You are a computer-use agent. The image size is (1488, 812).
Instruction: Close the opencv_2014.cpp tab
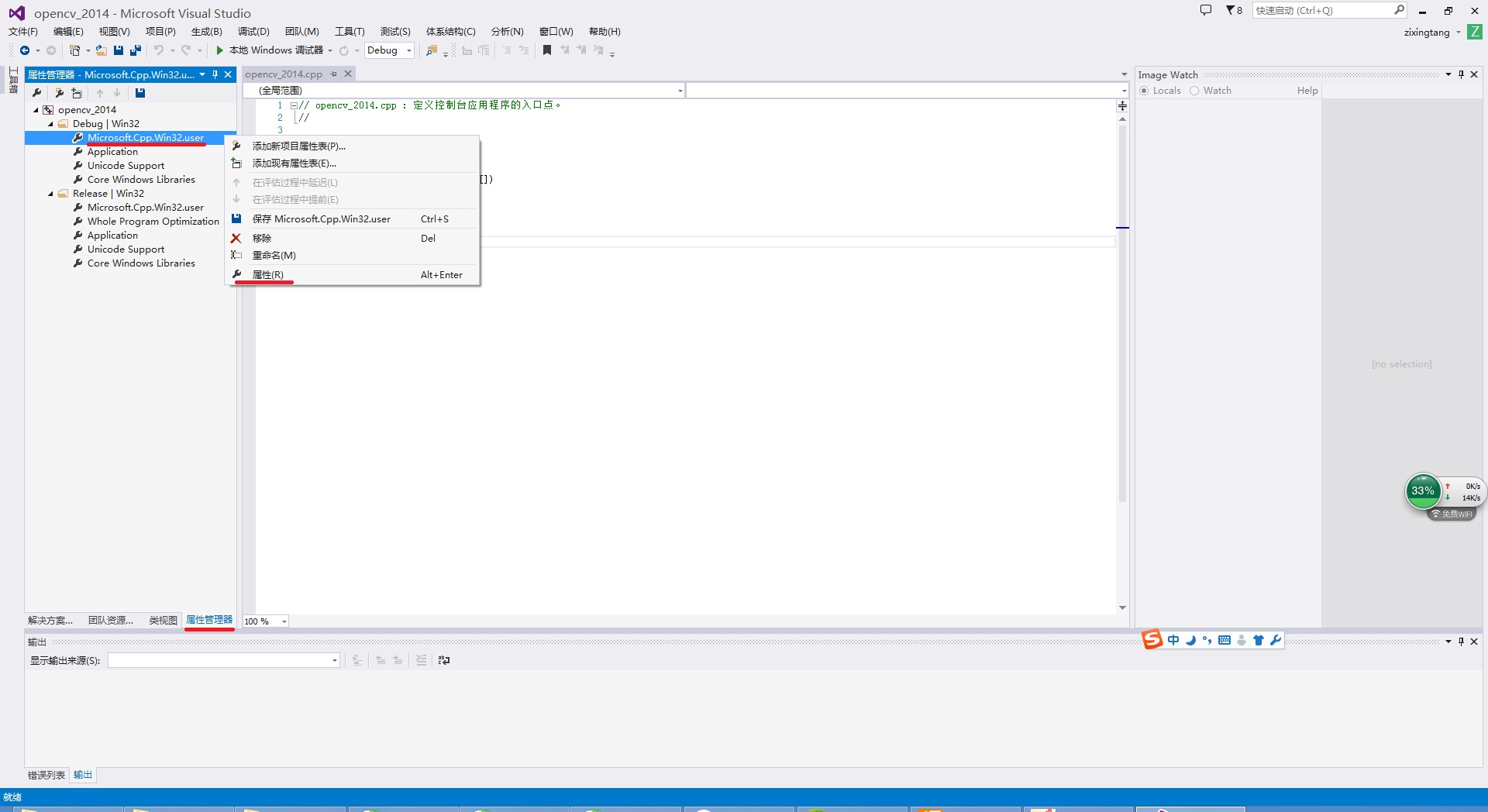[348, 74]
